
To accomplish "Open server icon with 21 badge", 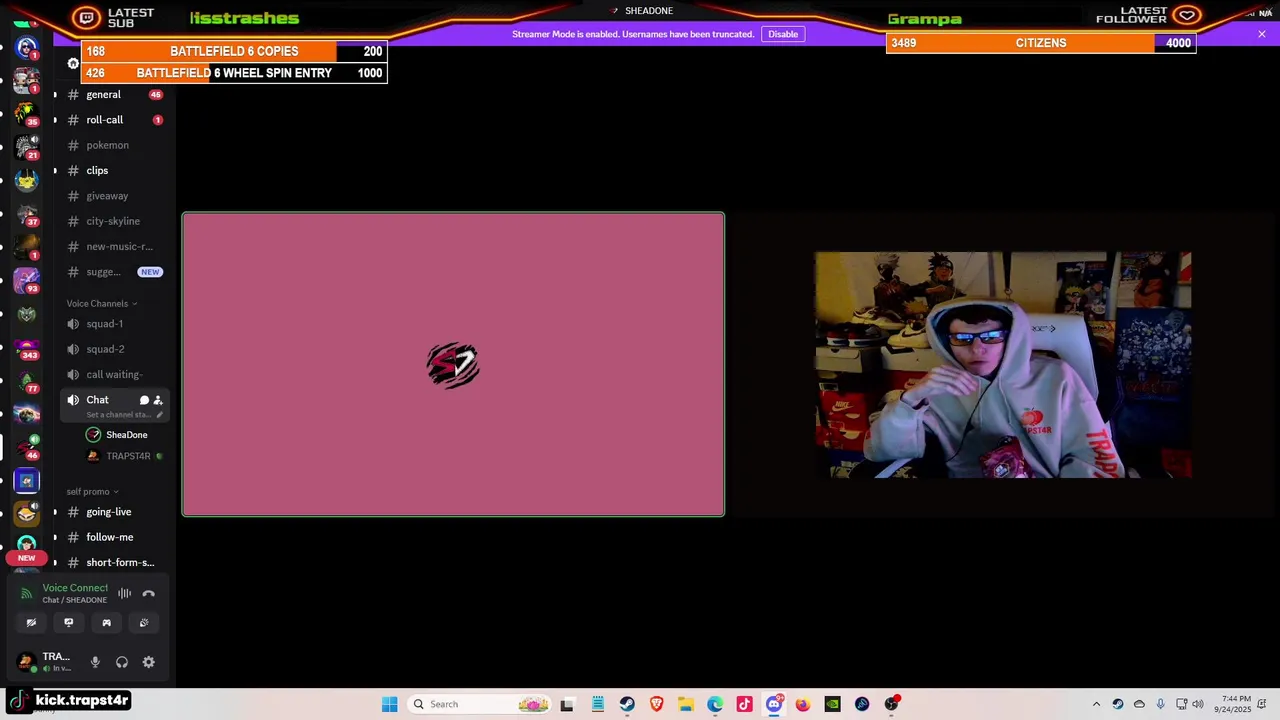I will coord(27,147).
